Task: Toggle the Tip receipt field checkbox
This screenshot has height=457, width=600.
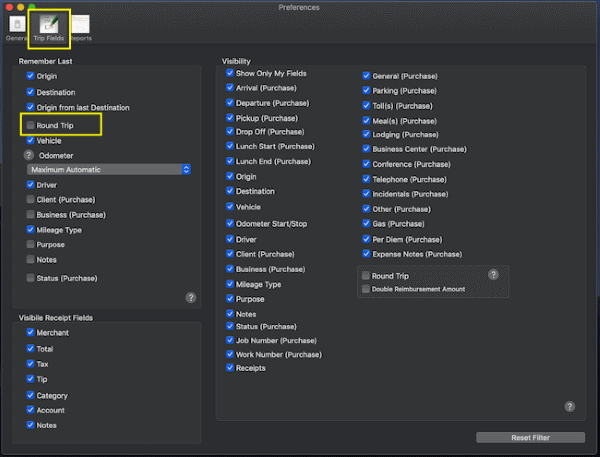Action: 30,380
